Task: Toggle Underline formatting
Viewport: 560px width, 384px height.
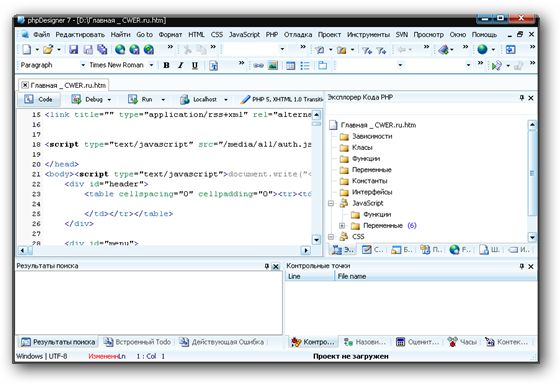Action: pyautogui.click(x=195, y=65)
